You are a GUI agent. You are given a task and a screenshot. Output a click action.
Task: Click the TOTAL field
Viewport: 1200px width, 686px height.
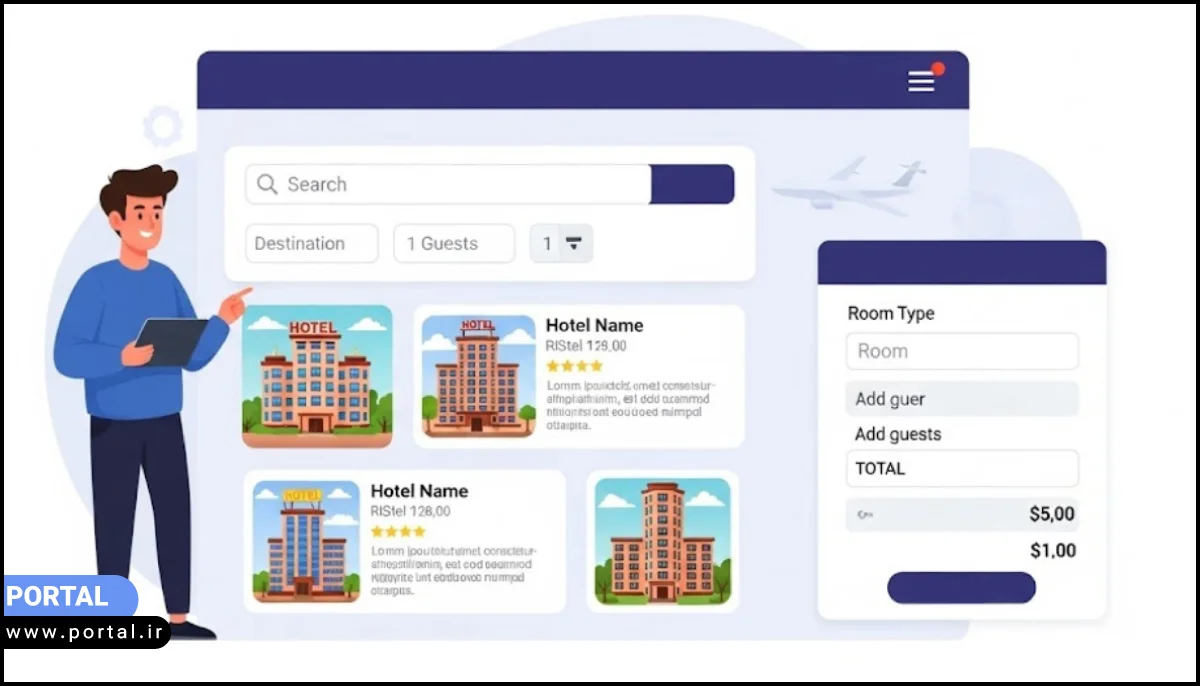tap(961, 468)
